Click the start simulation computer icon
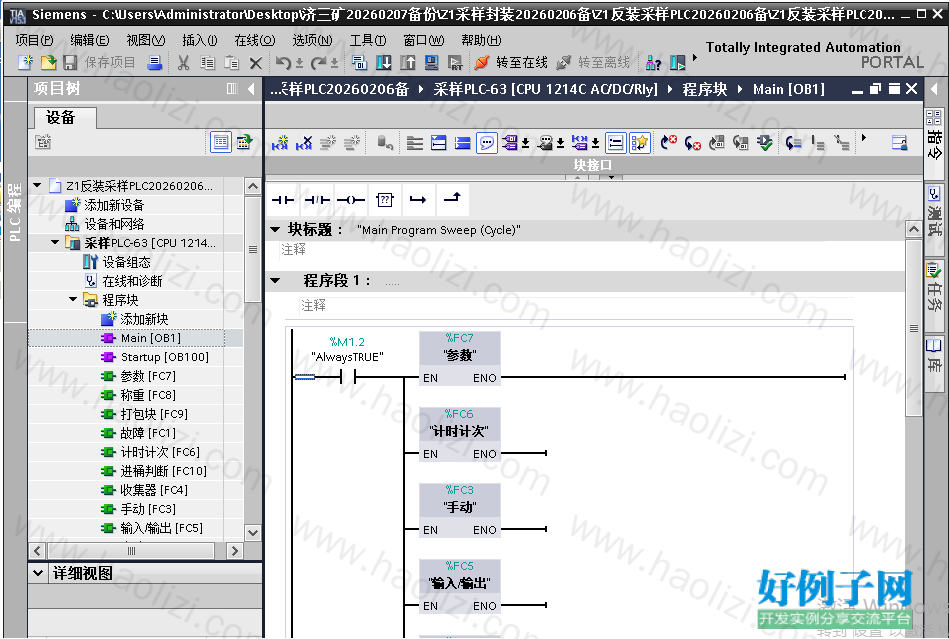The image size is (949, 639). pos(432,62)
